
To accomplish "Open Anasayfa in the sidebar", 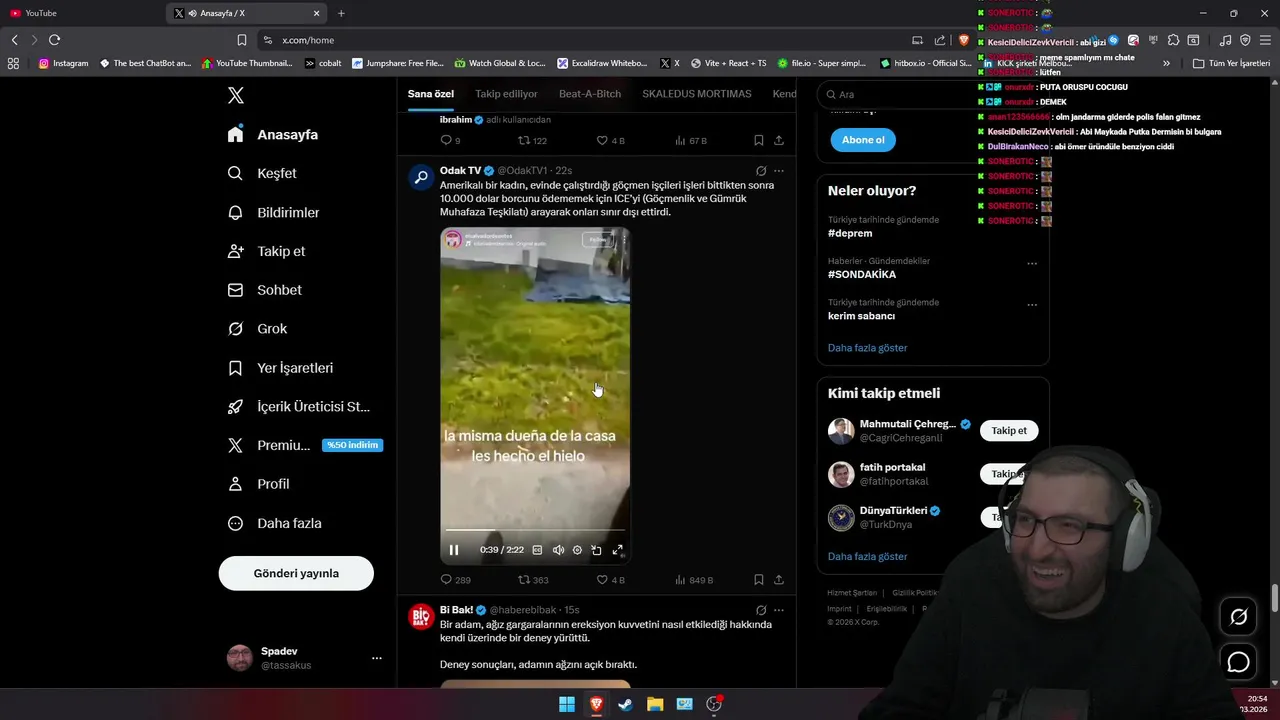I will point(273,134).
